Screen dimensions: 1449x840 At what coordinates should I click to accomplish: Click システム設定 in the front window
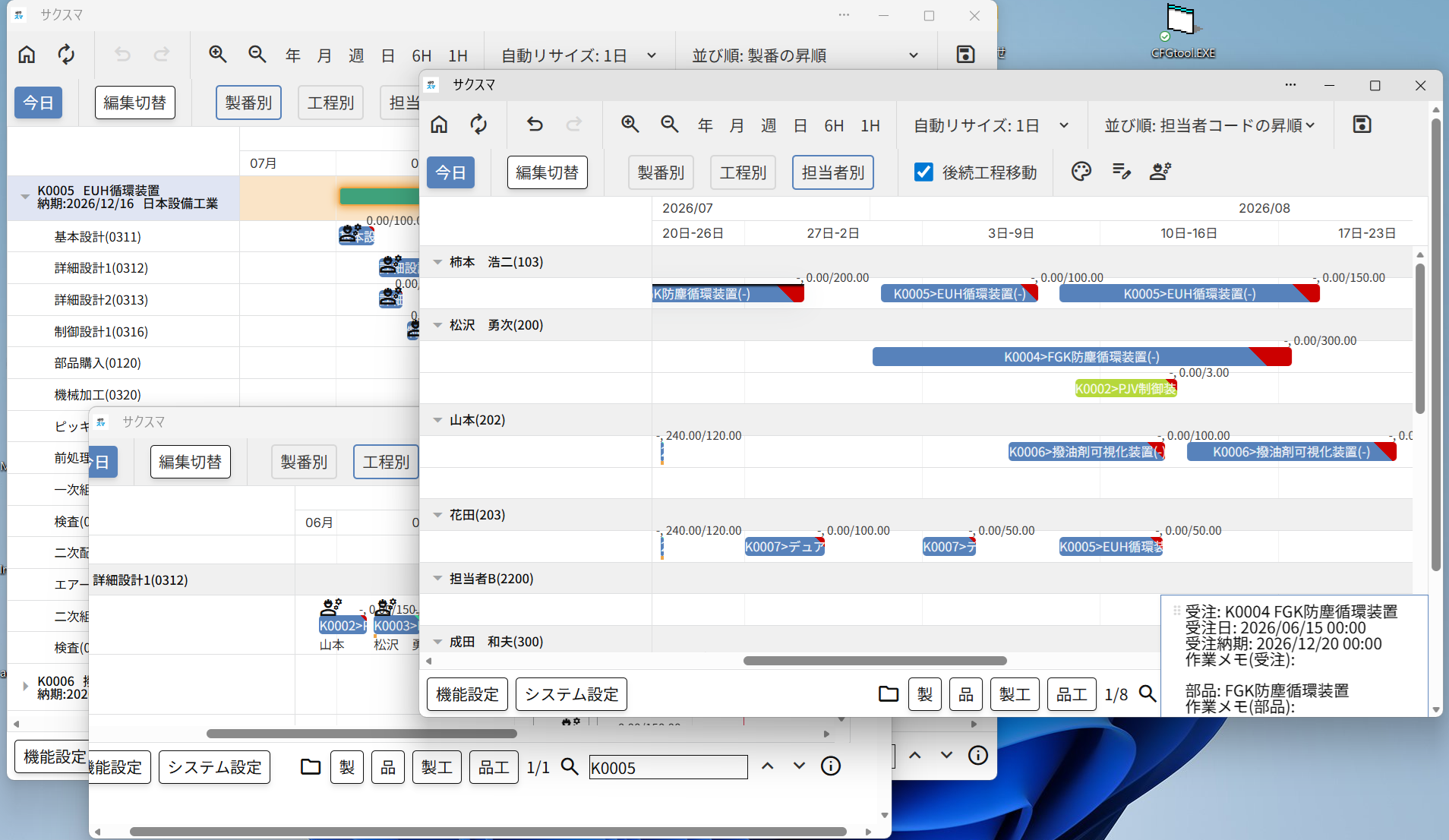571,694
